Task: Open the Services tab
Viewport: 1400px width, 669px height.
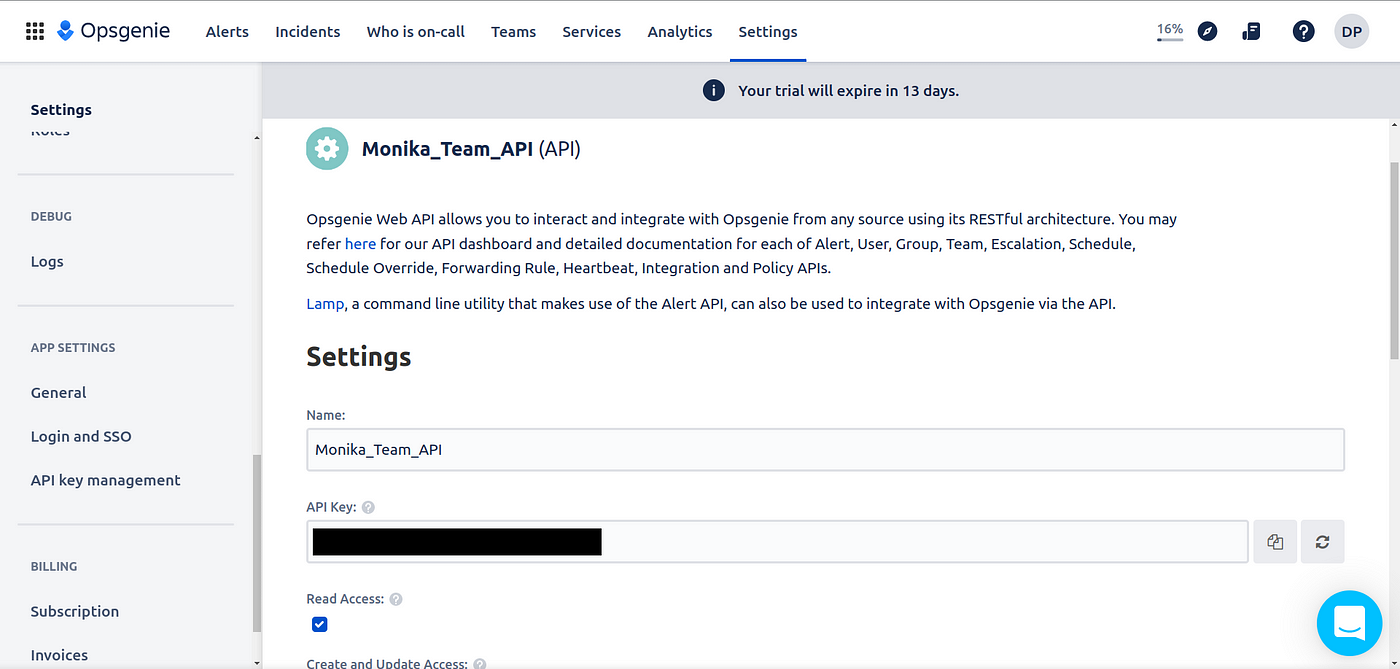Action: pos(592,31)
